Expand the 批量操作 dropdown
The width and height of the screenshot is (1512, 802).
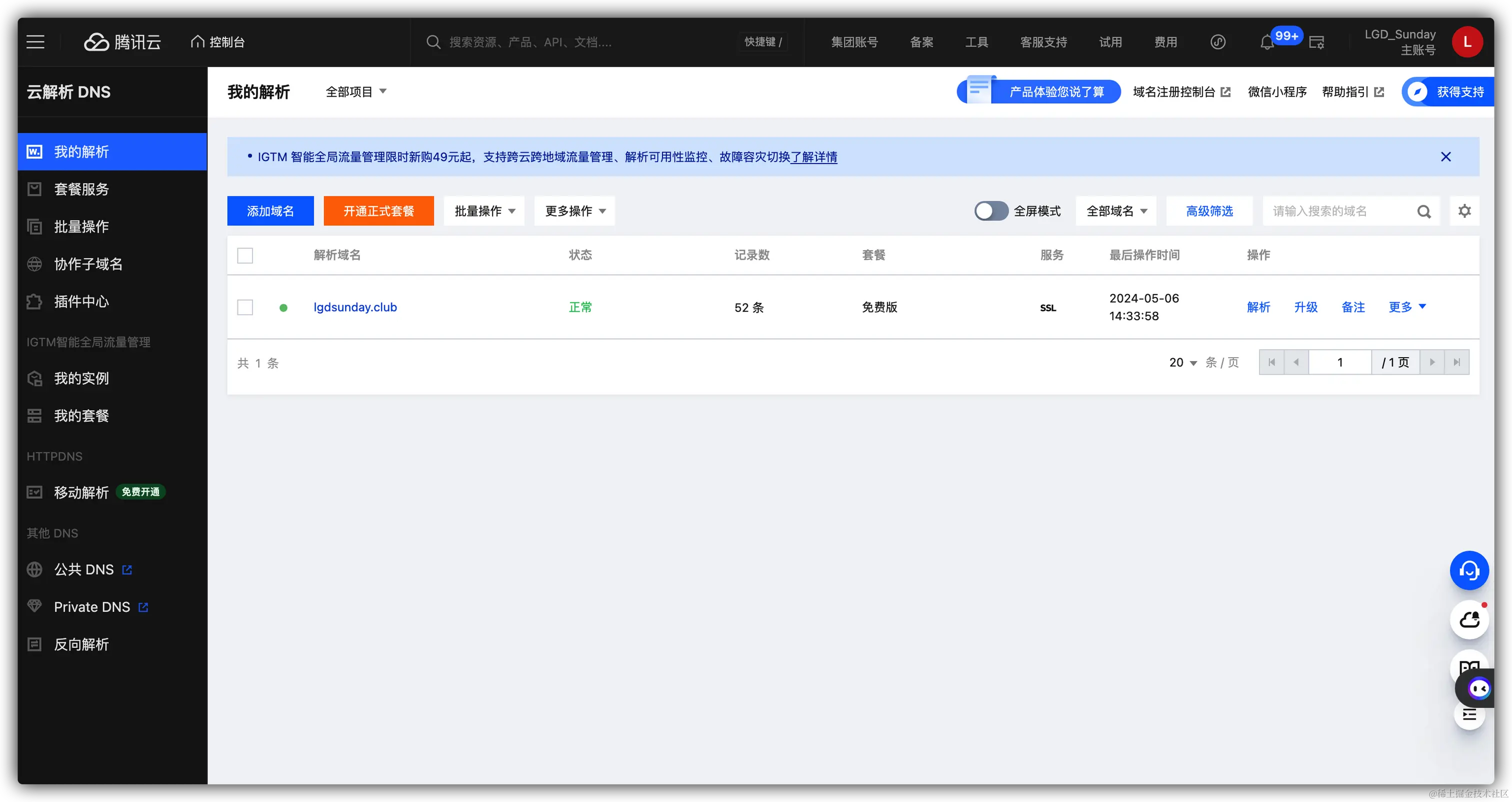484,211
